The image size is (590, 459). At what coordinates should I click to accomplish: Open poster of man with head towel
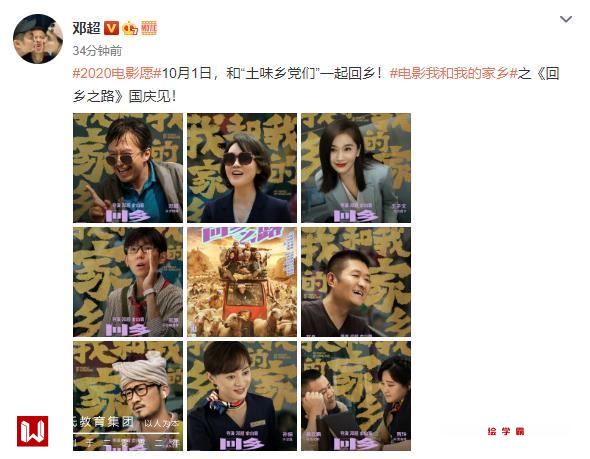tap(128, 396)
